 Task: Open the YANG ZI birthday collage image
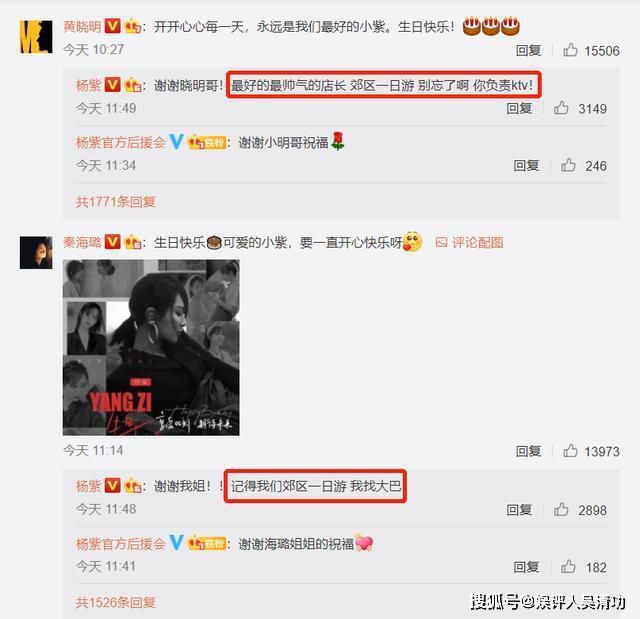point(151,347)
